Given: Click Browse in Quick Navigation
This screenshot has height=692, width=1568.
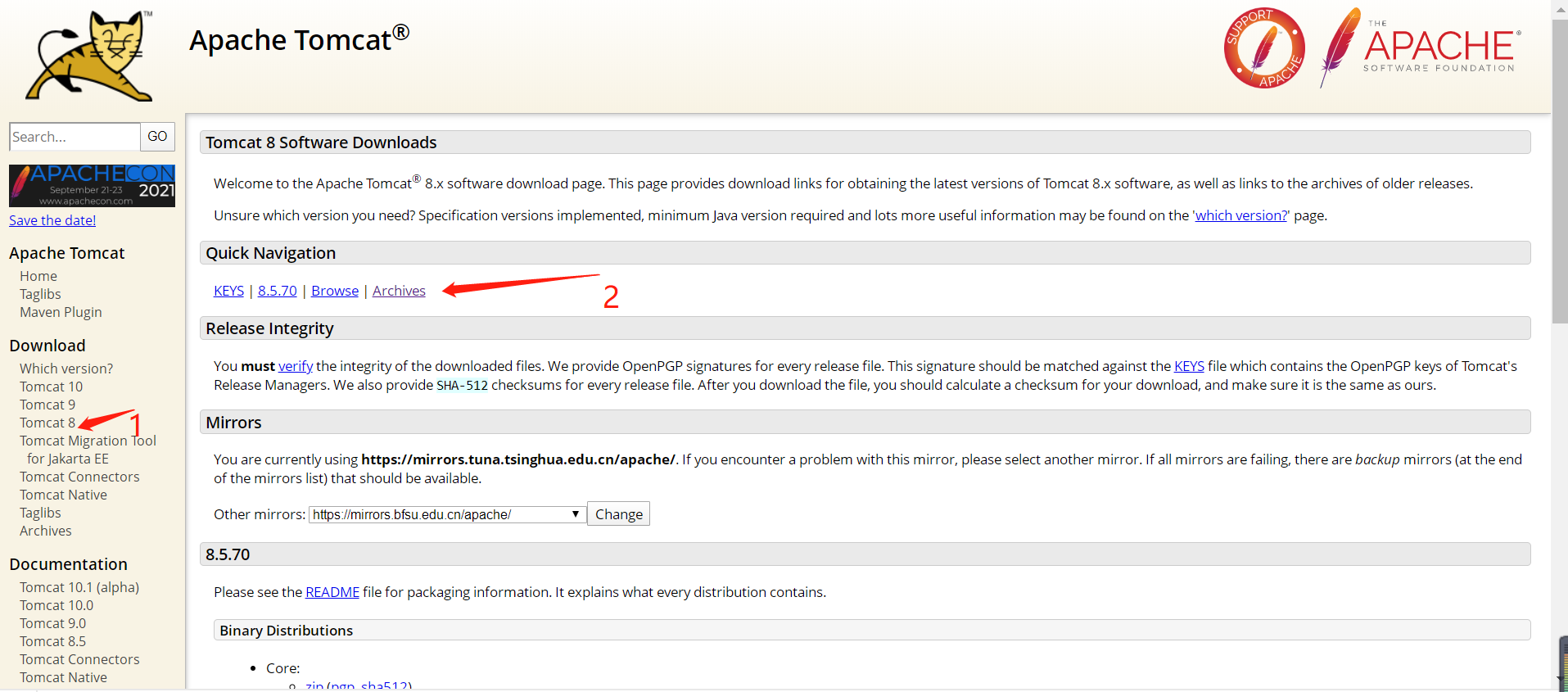Looking at the screenshot, I should click(x=335, y=291).
